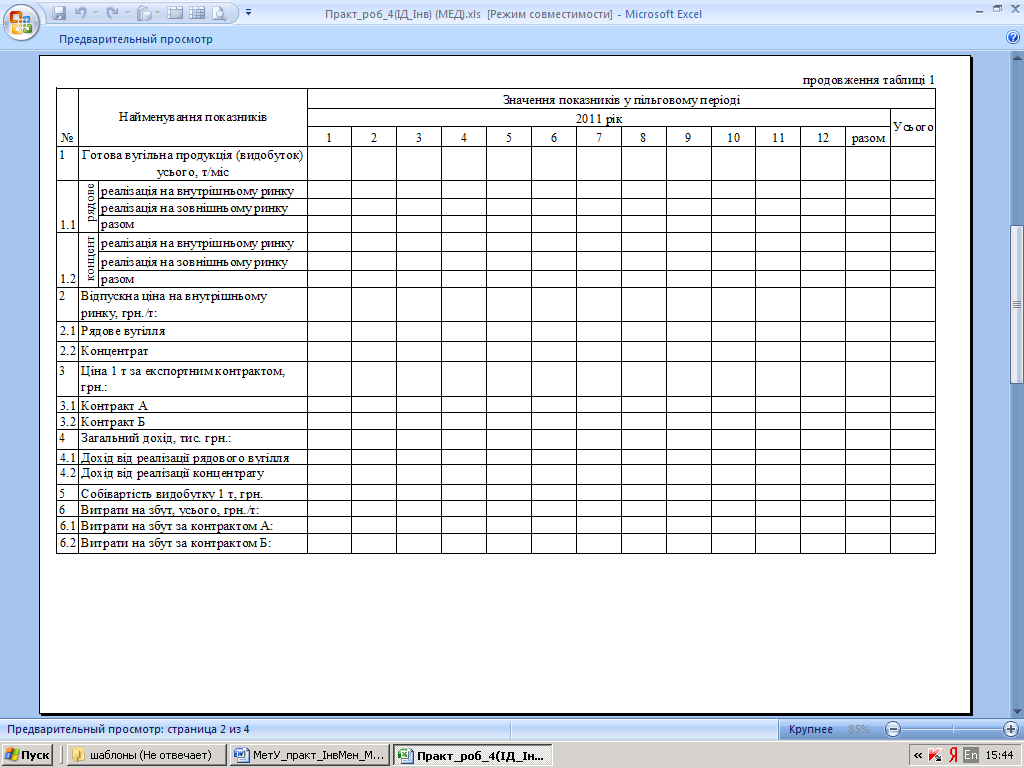Viewport: 1024px width, 768px height.
Task: Click the 2011 рік header cell
Action: tap(599, 118)
